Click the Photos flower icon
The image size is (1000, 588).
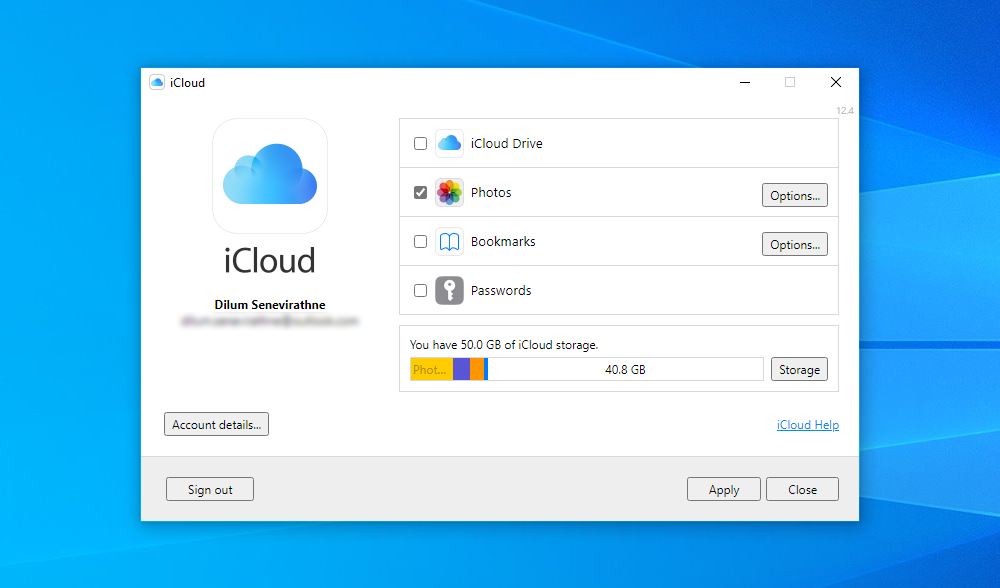click(x=449, y=193)
